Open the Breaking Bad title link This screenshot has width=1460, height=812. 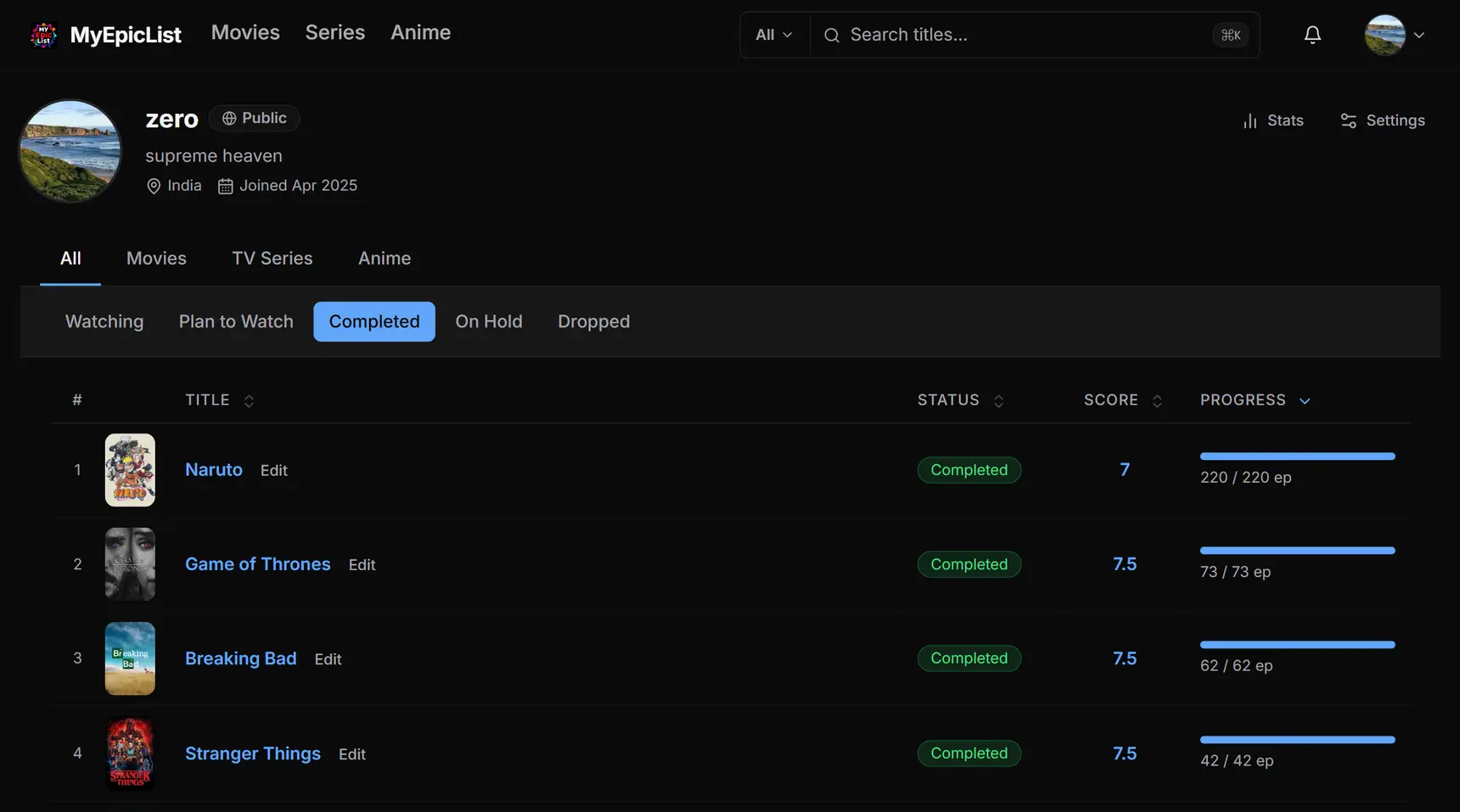coord(241,658)
